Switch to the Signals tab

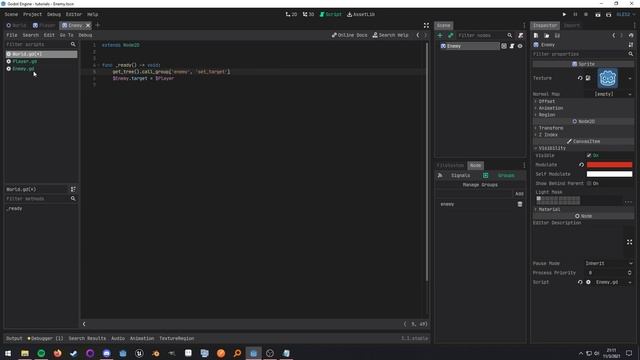(x=460, y=176)
